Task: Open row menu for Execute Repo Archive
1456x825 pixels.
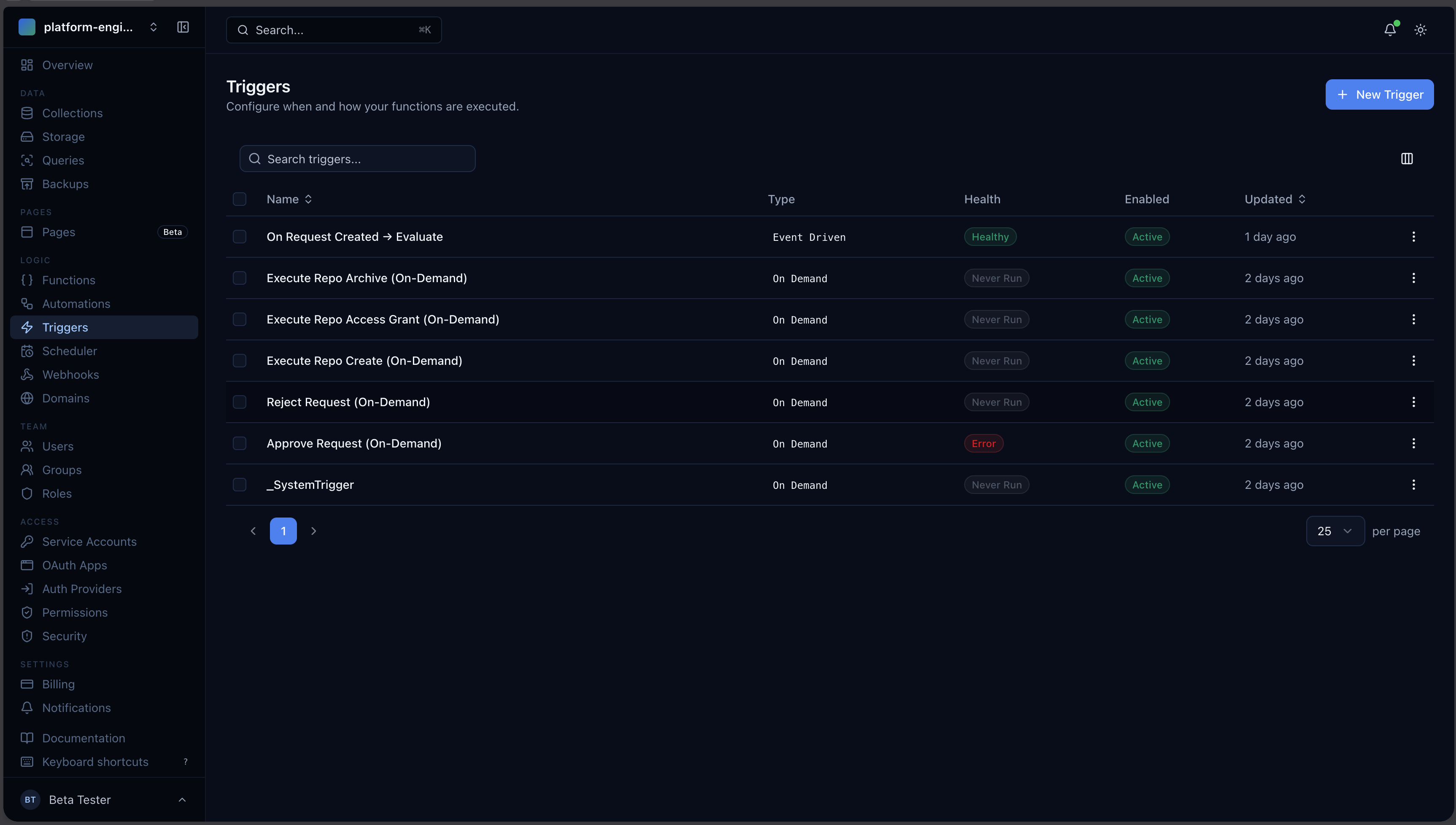Action: [x=1413, y=278]
